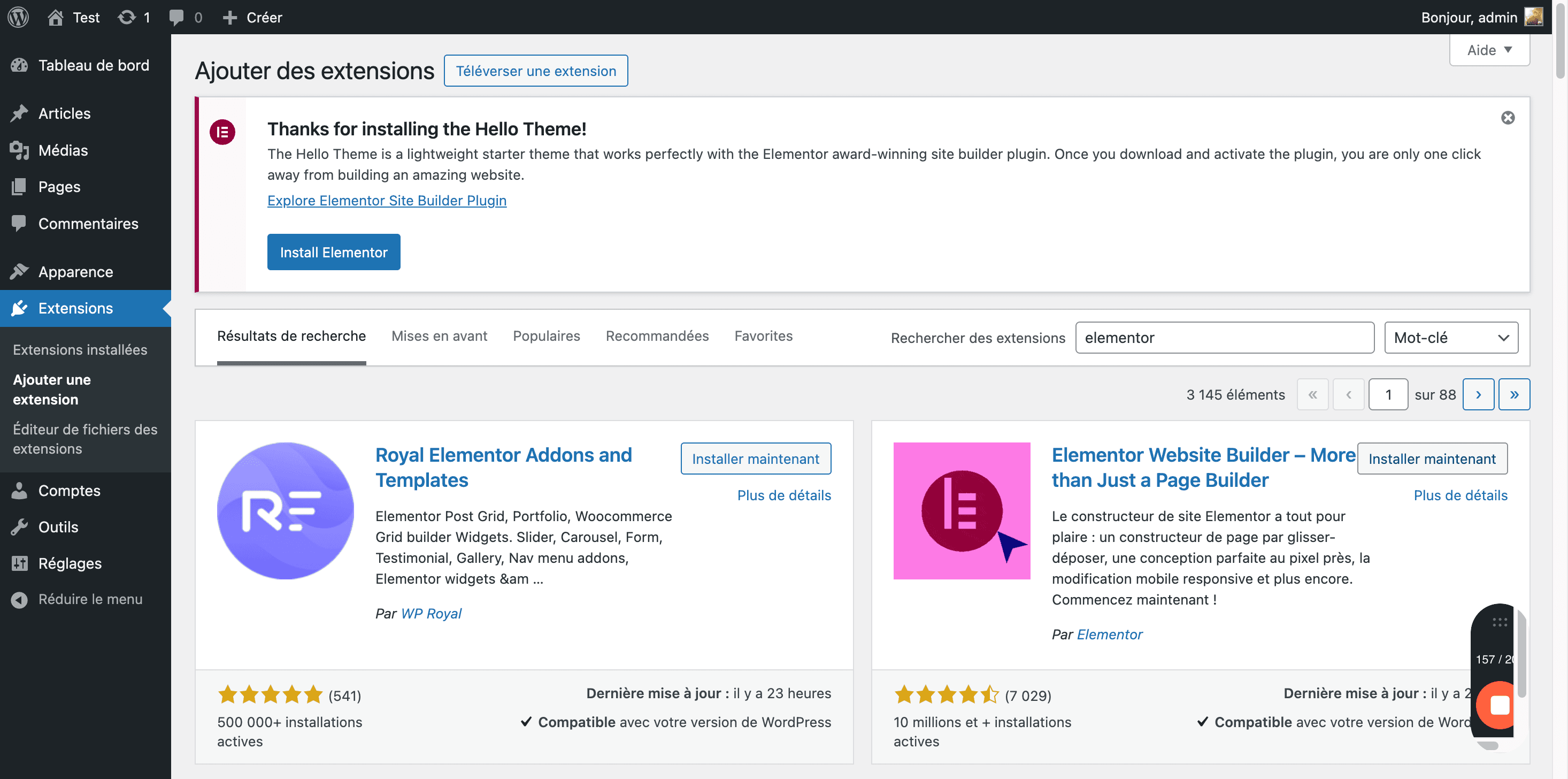1568x779 pixels.
Task: Open the admin avatar in the top bar
Action: pos(1534,17)
